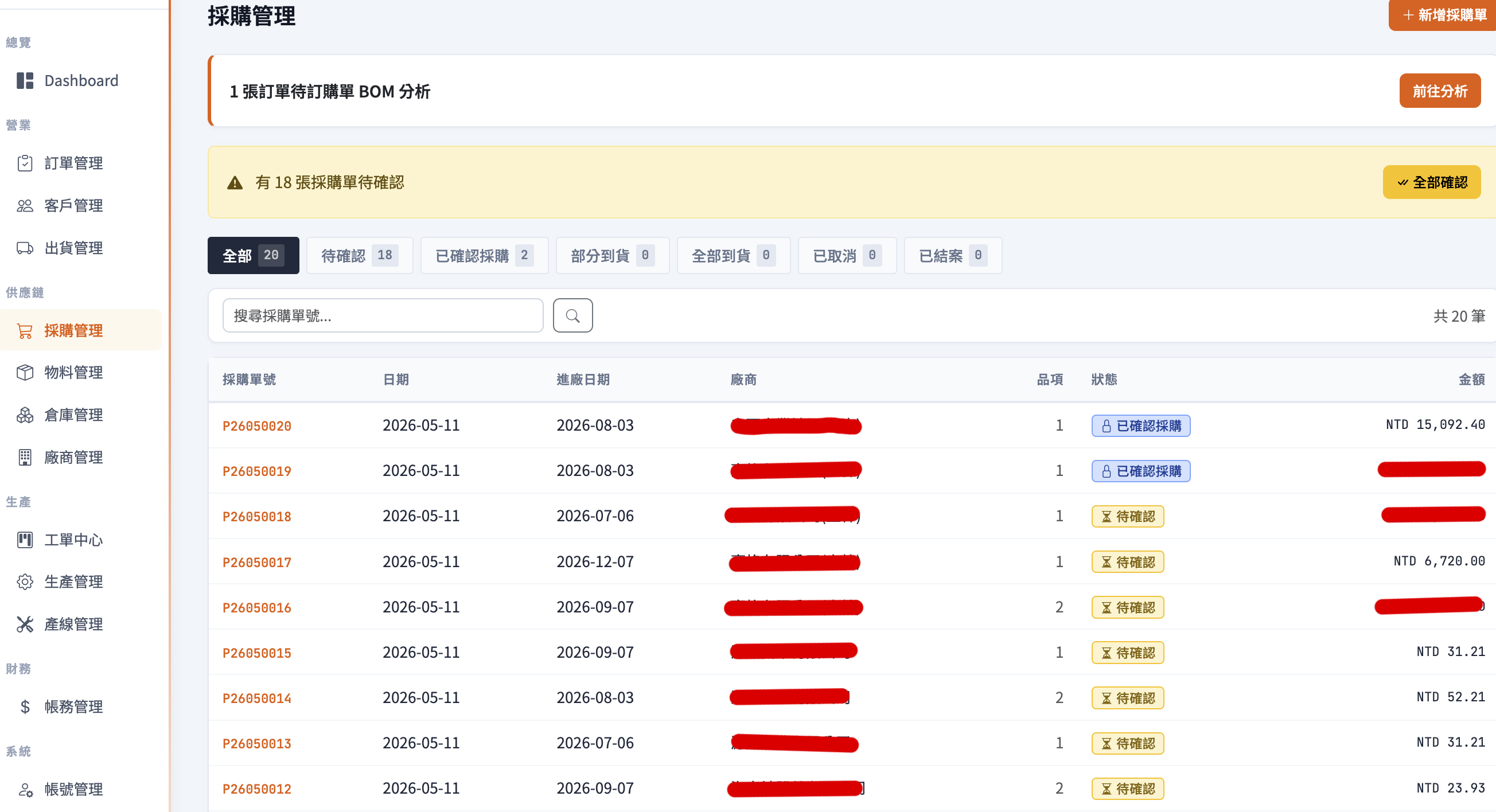Viewport: 1496px width, 812px height.
Task: Click the 採購管理 page heading
Action: point(251,15)
